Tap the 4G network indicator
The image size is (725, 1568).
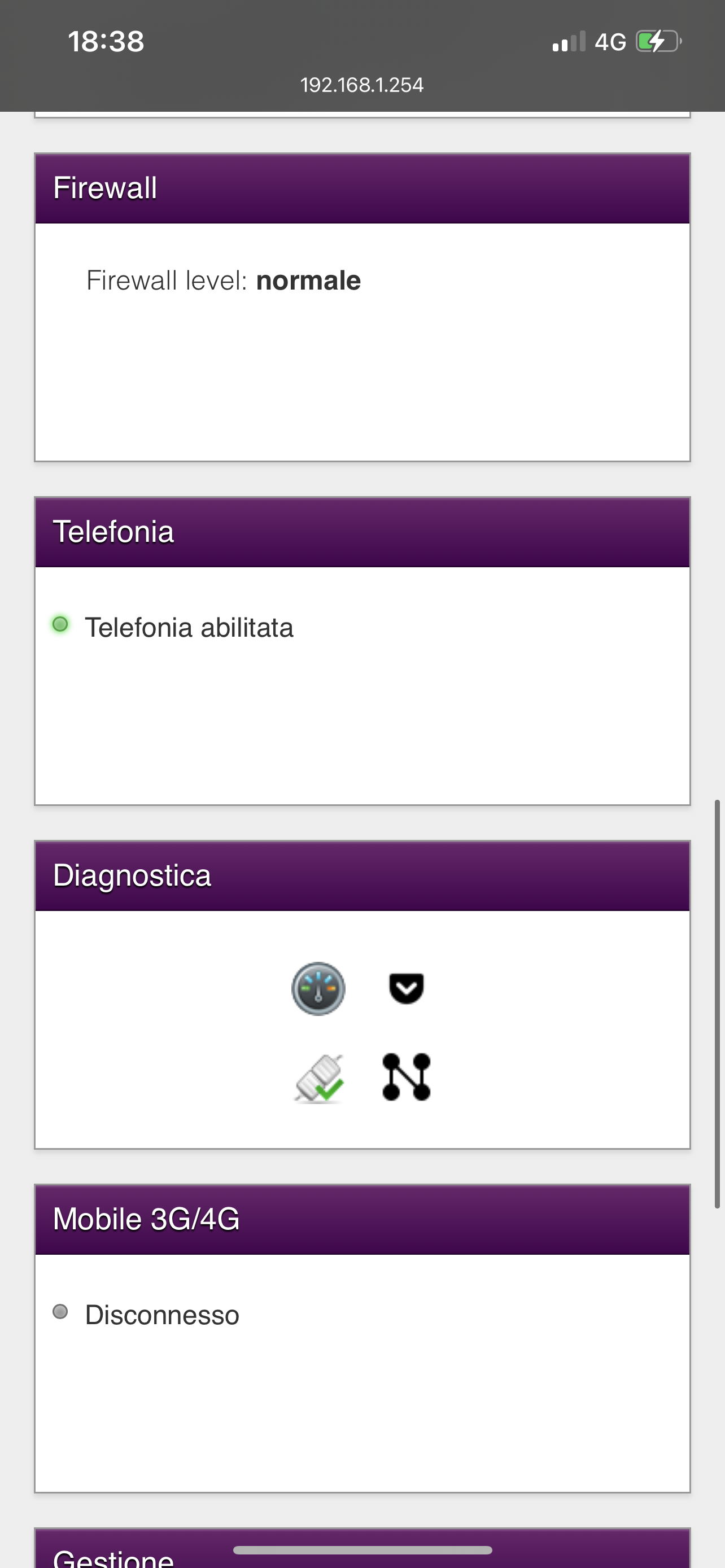click(x=610, y=42)
